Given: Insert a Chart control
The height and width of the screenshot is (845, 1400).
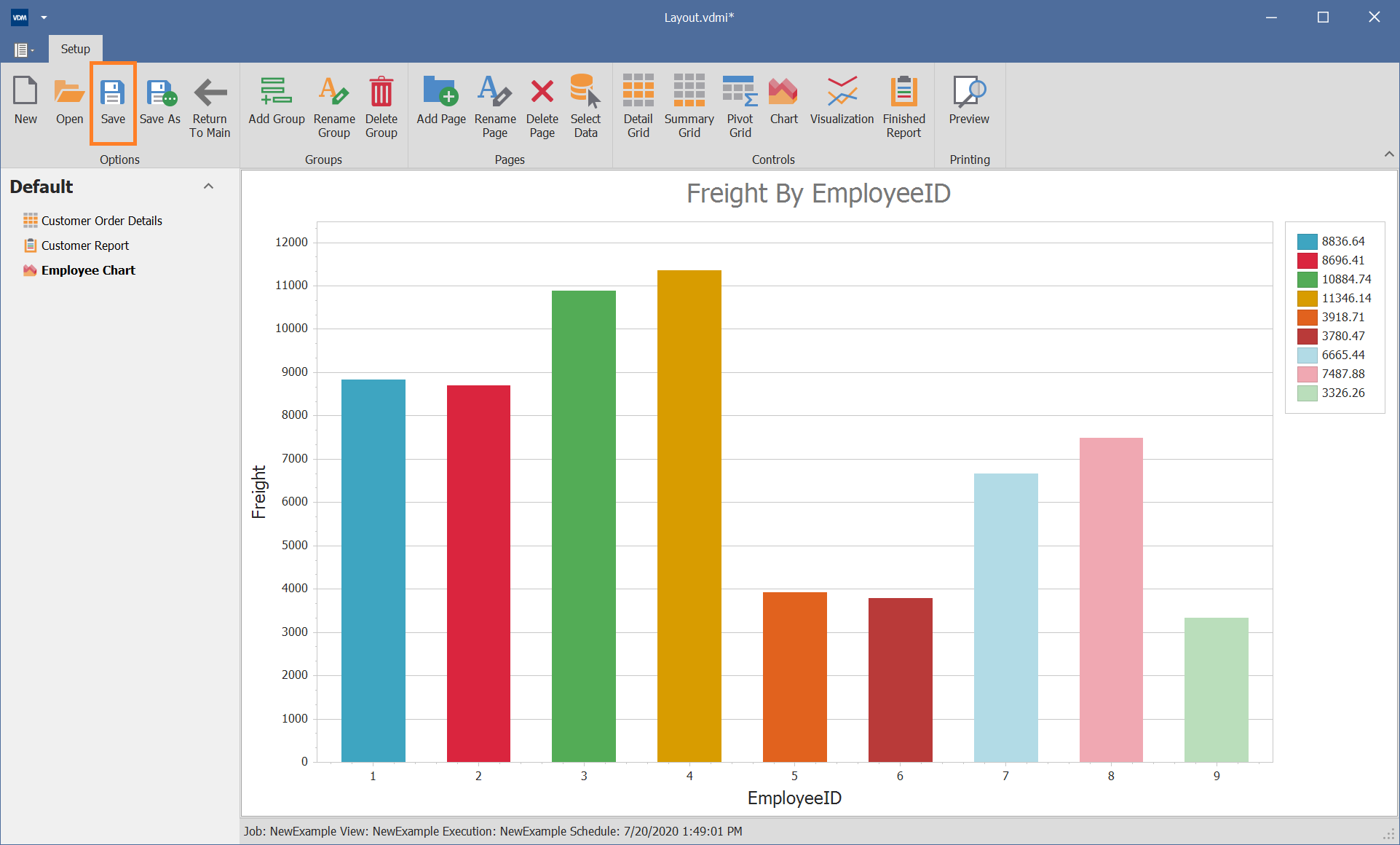Looking at the screenshot, I should [783, 102].
